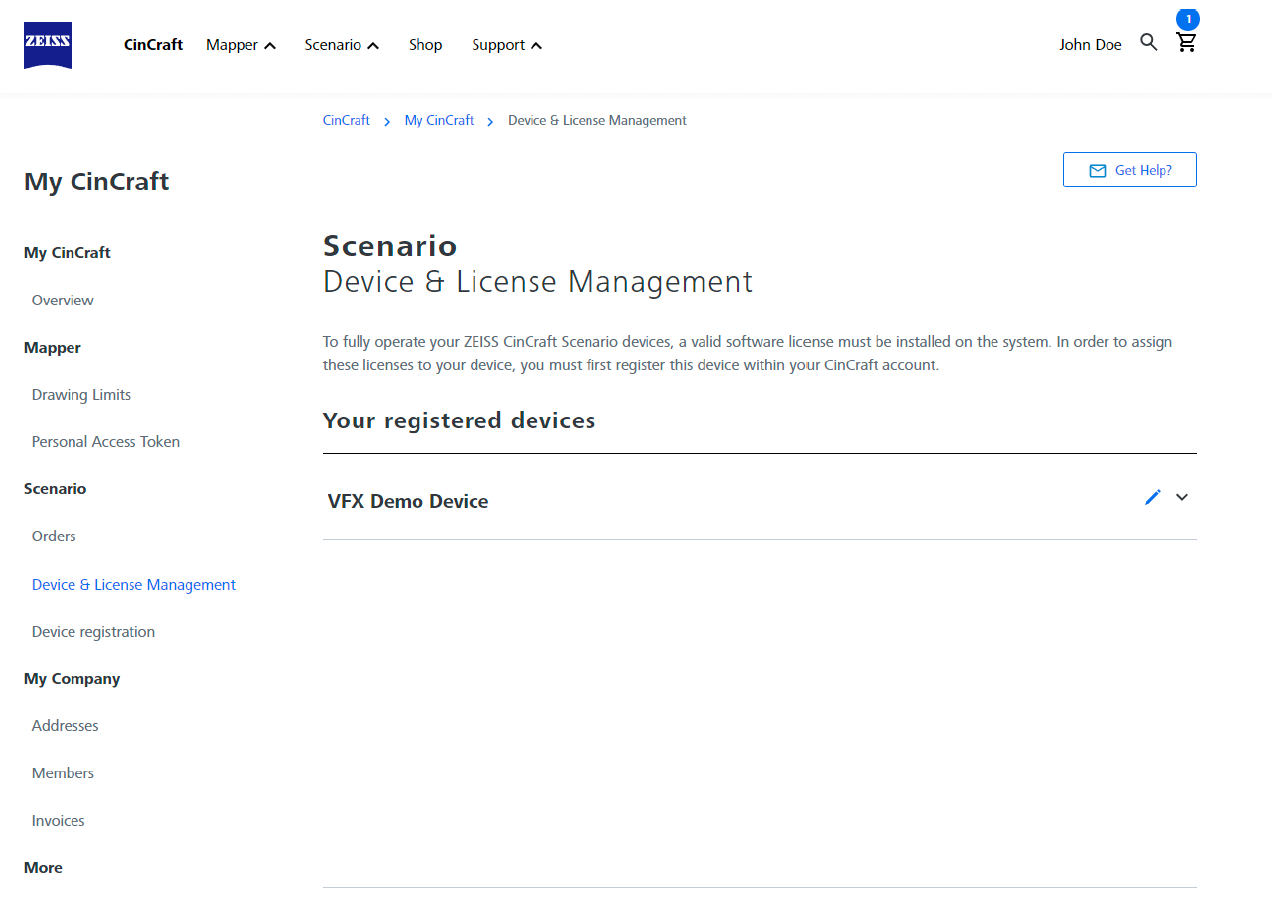The width and height of the screenshot is (1272, 916).
Task: Click the Get Help? button
Action: click(1129, 170)
